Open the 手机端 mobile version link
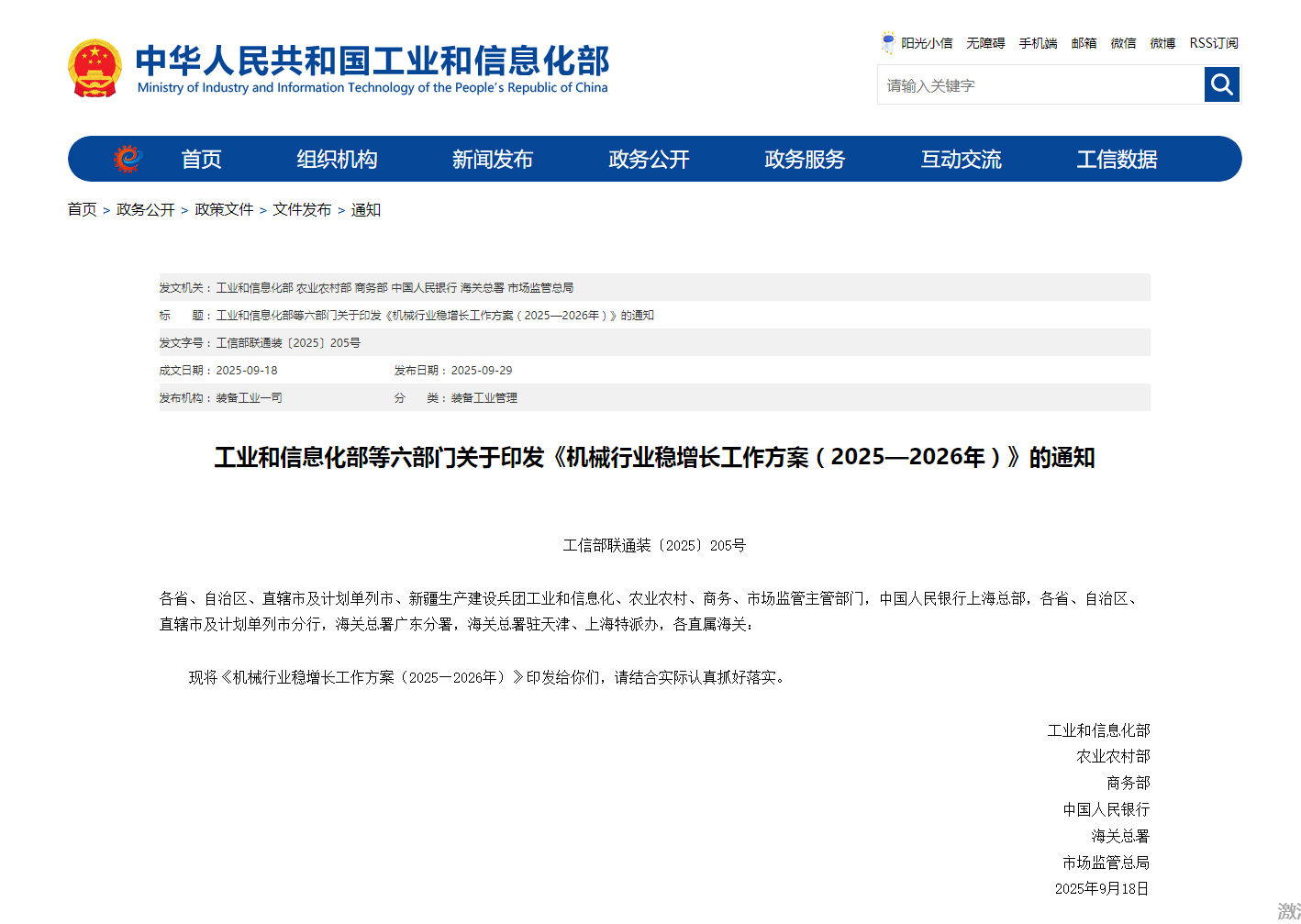Viewport: 1301px width, 924px height. tap(1038, 43)
